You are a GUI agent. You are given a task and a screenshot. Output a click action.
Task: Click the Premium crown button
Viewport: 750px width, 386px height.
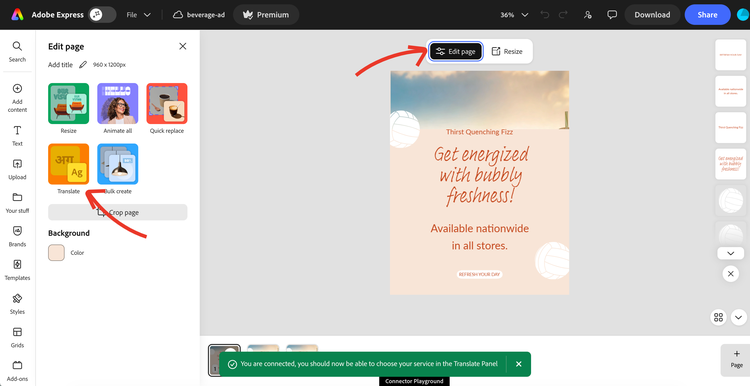coord(266,15)
